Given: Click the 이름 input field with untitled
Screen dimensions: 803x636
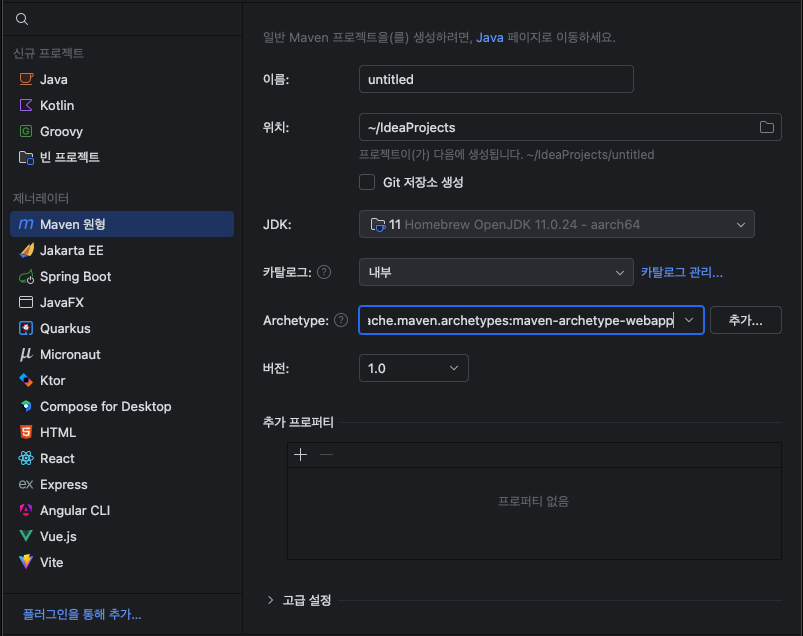Looking at the screenshot, I should pos(496,79).
